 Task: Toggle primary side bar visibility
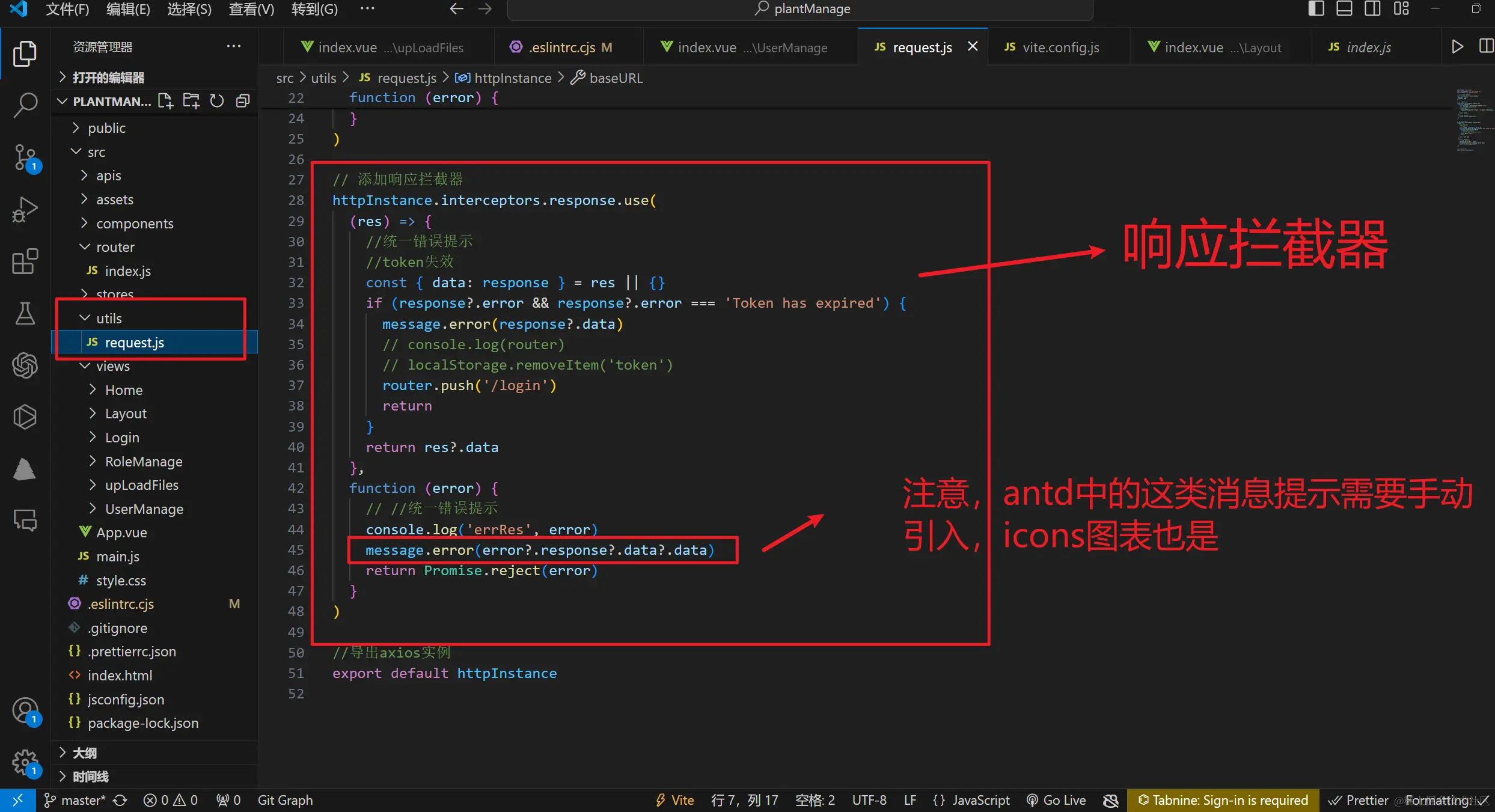click(1316, 9)
